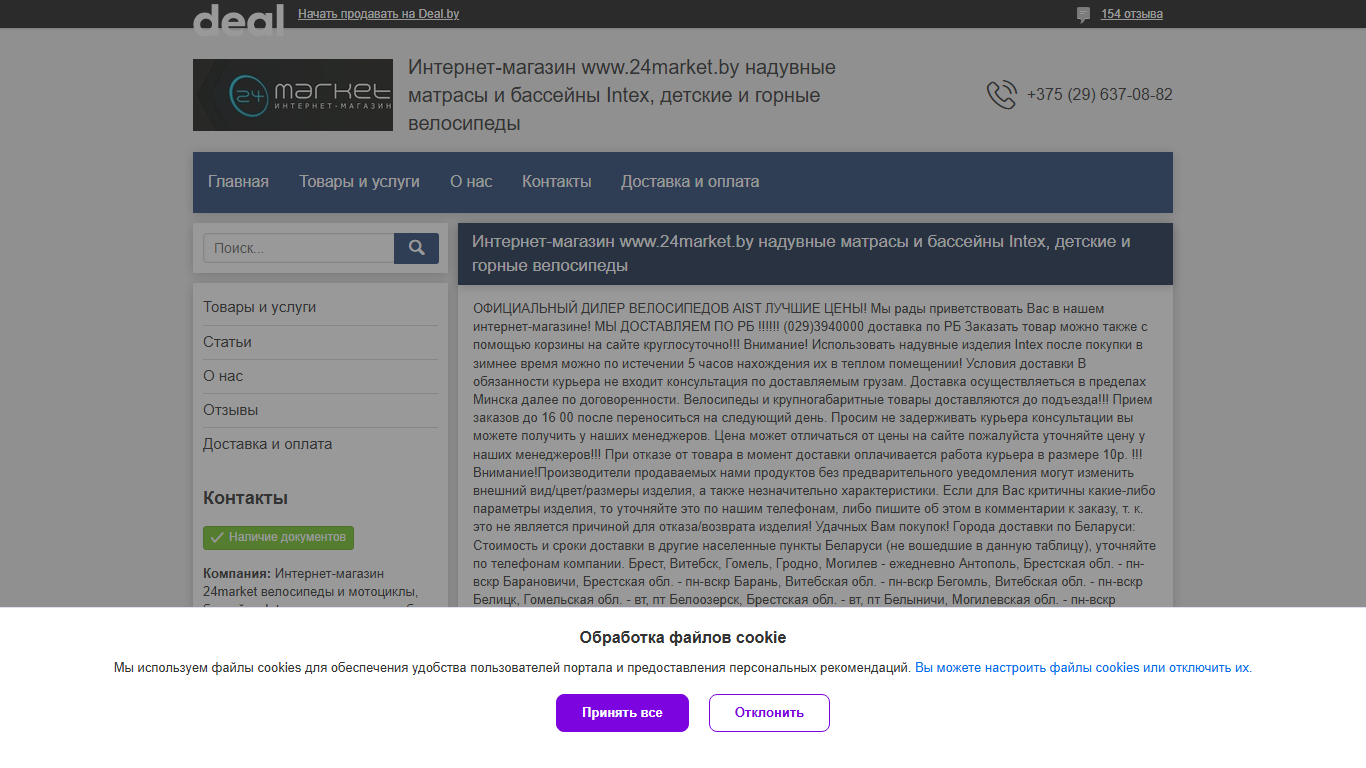Screen dimensions: 1366x768
Task: Click the Deal logo in top bar
Action: tap(238, 19)
